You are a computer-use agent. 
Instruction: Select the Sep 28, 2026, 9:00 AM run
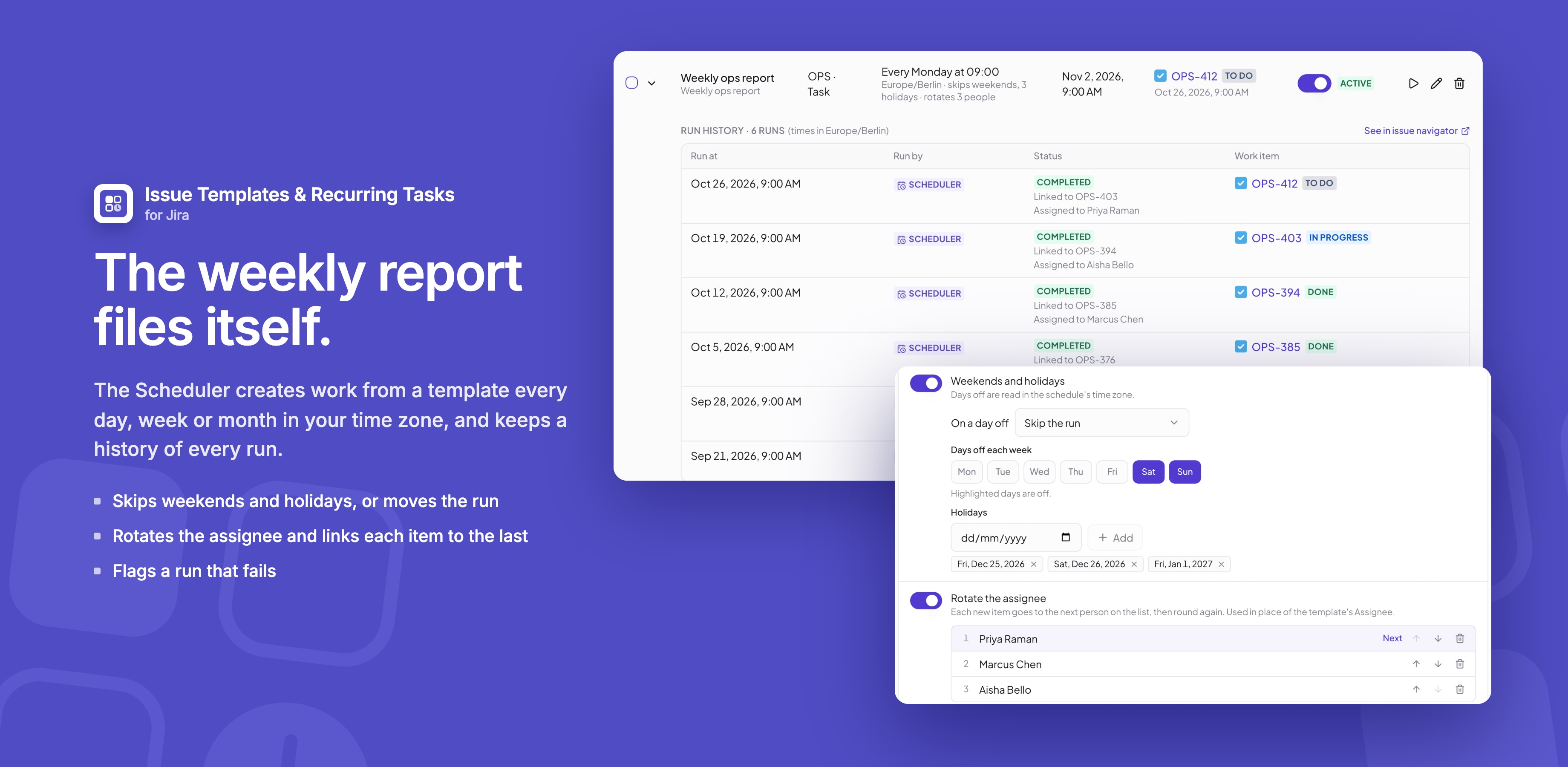point(746,402)
